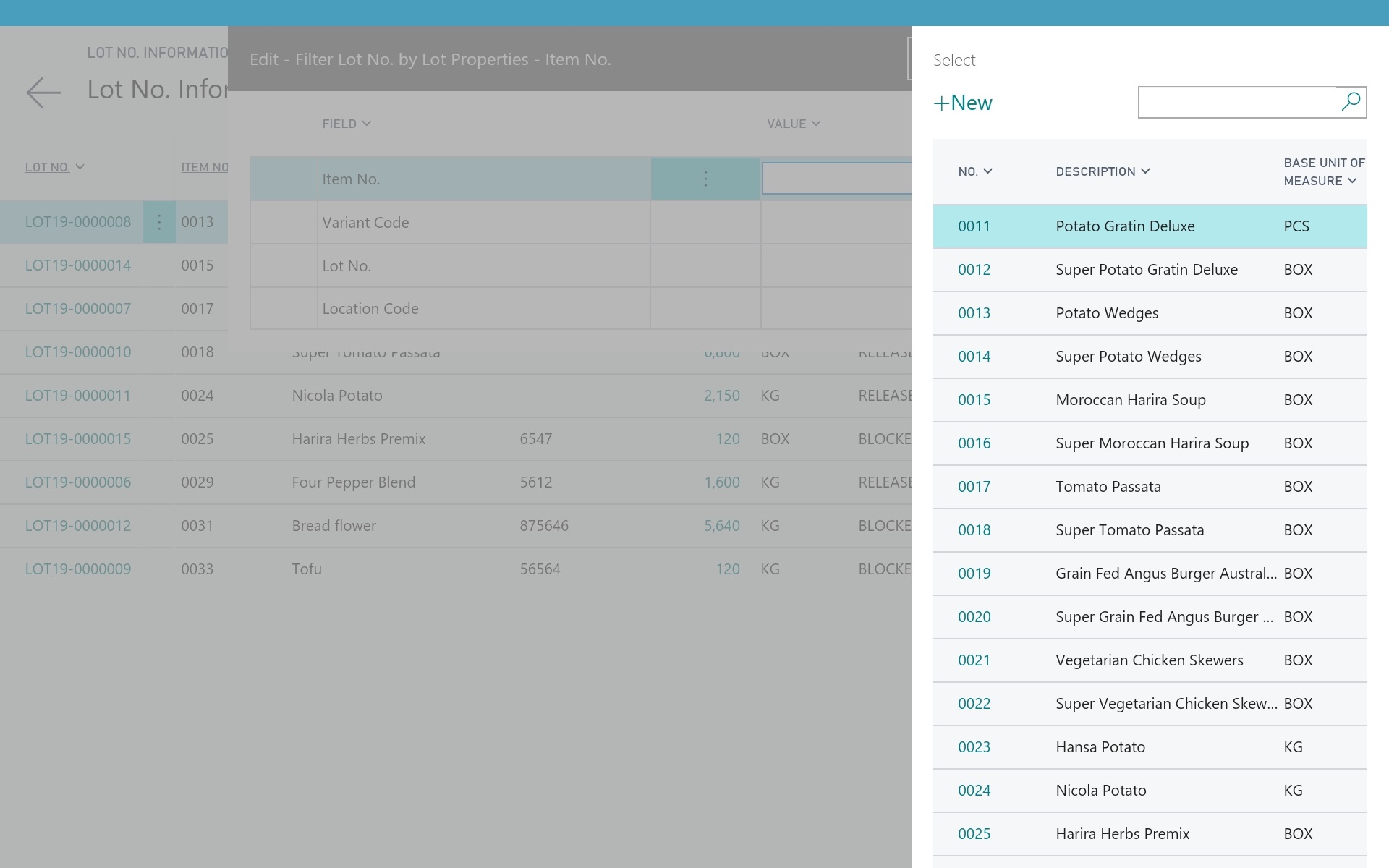Click the three-dots icon beside Item No. field
1389x868 pixels.
tap(705, 179)
